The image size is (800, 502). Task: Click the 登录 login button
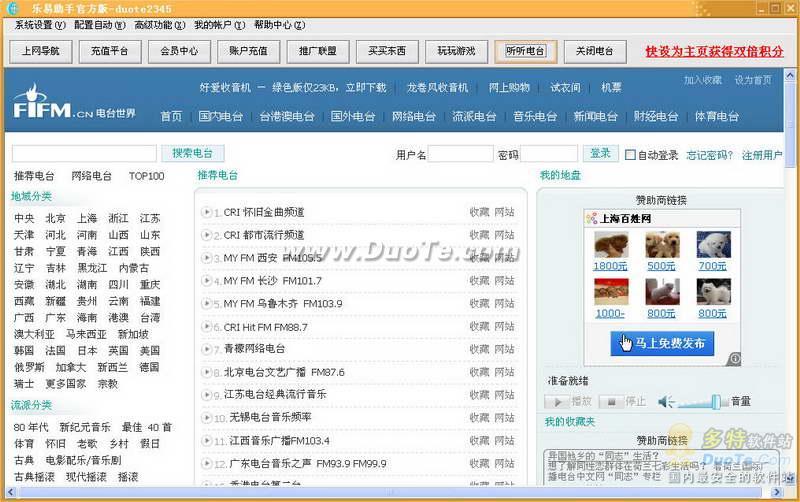[x=601, y=153]
